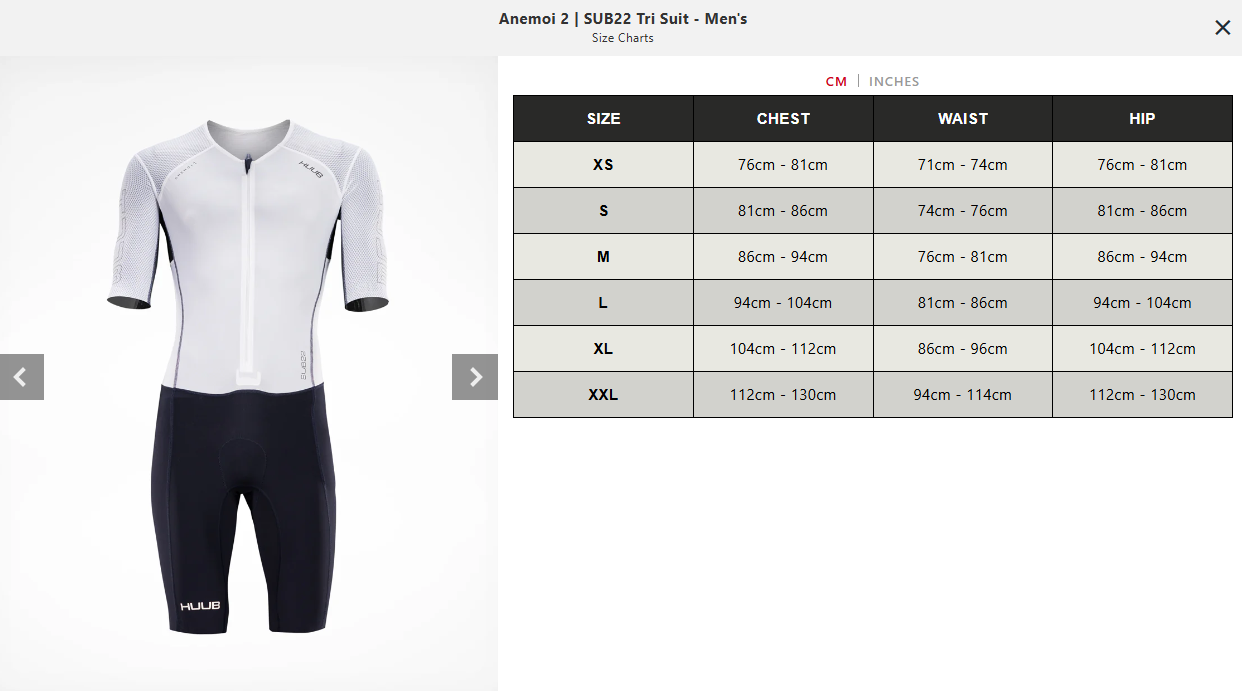1242x691 pixels.
Task: Close the size chart dialog
Action: coord(1222,28)
